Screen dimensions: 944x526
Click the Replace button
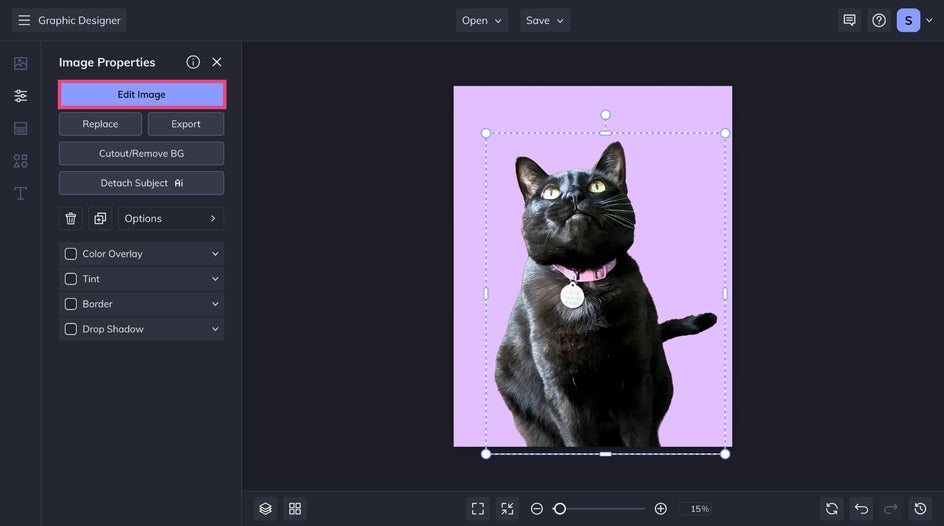(x=100, y=124)
